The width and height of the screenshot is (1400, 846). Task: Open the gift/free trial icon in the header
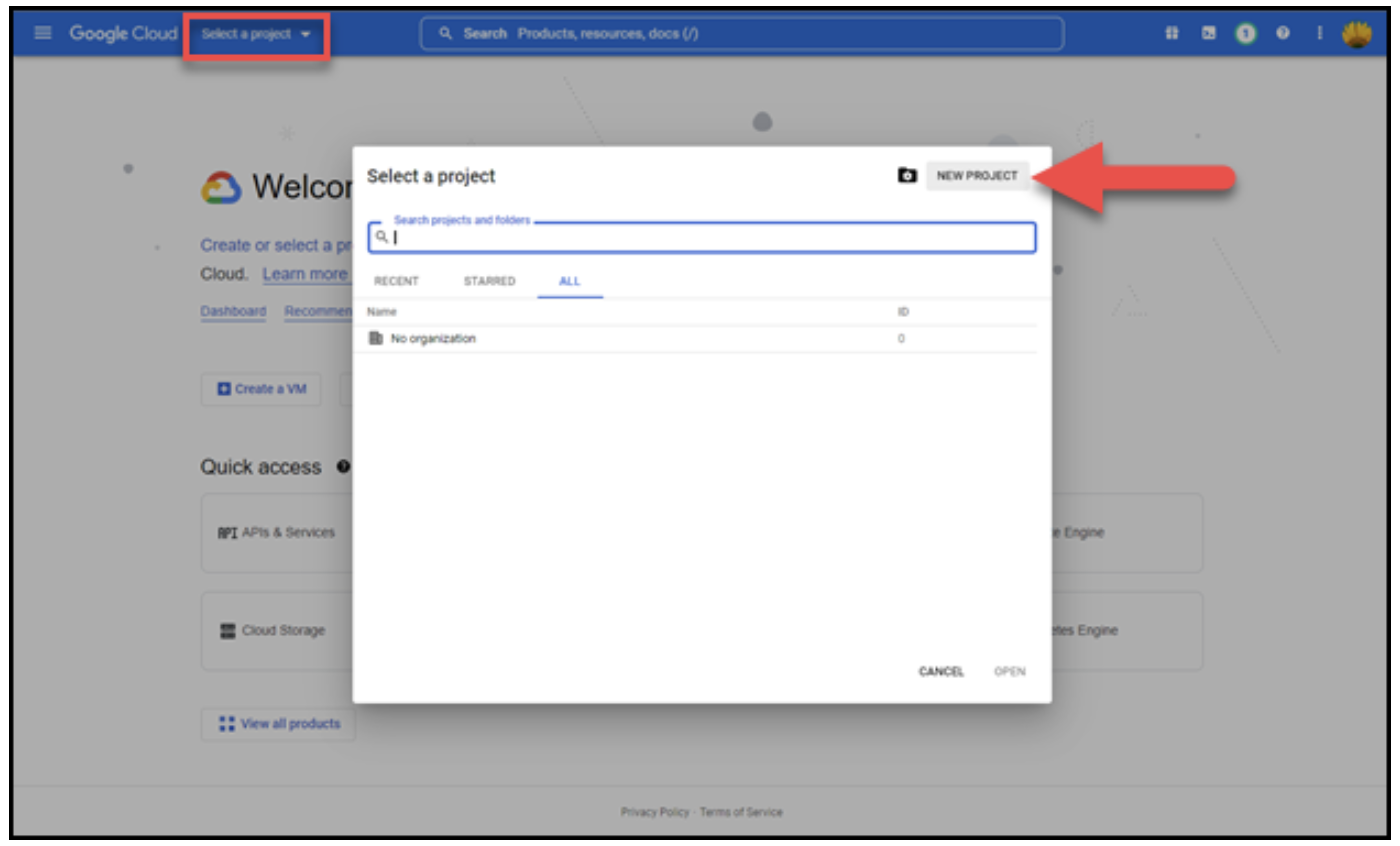(x=1171, y=34)
